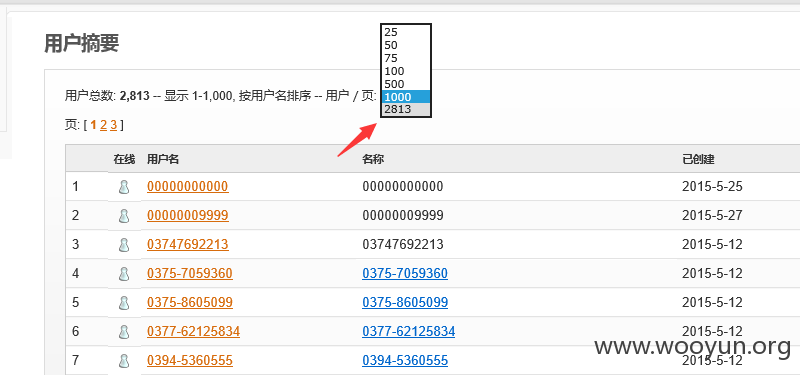Go to page 2 of users
The height and width of the screenshot is (375, 800).
pos(104,125)
